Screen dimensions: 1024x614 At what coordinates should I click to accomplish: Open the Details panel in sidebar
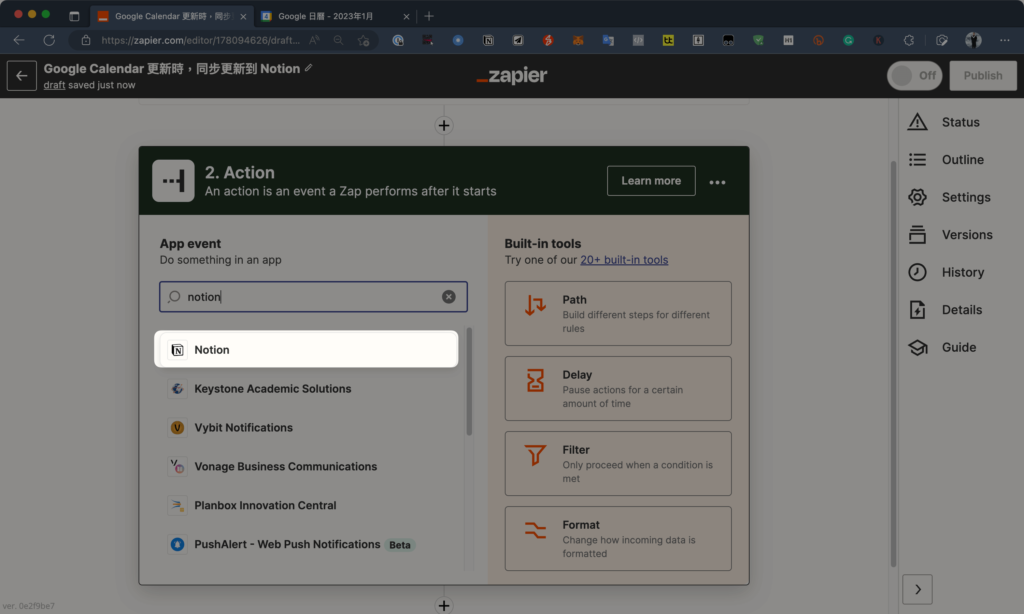(946, 310)
